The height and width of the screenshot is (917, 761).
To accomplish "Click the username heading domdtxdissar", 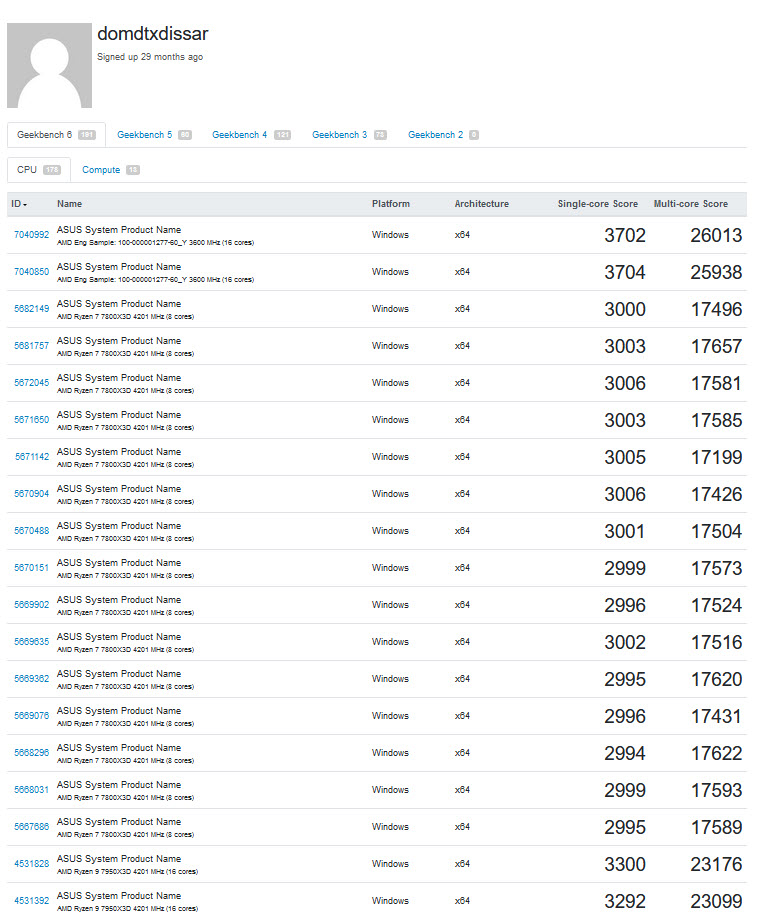I will click(153, 34).
